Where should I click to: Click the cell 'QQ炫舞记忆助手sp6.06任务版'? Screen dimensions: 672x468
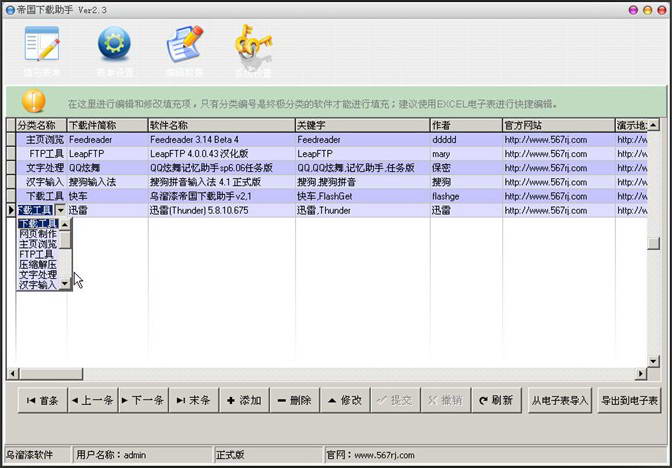click(x=222, y=168)
